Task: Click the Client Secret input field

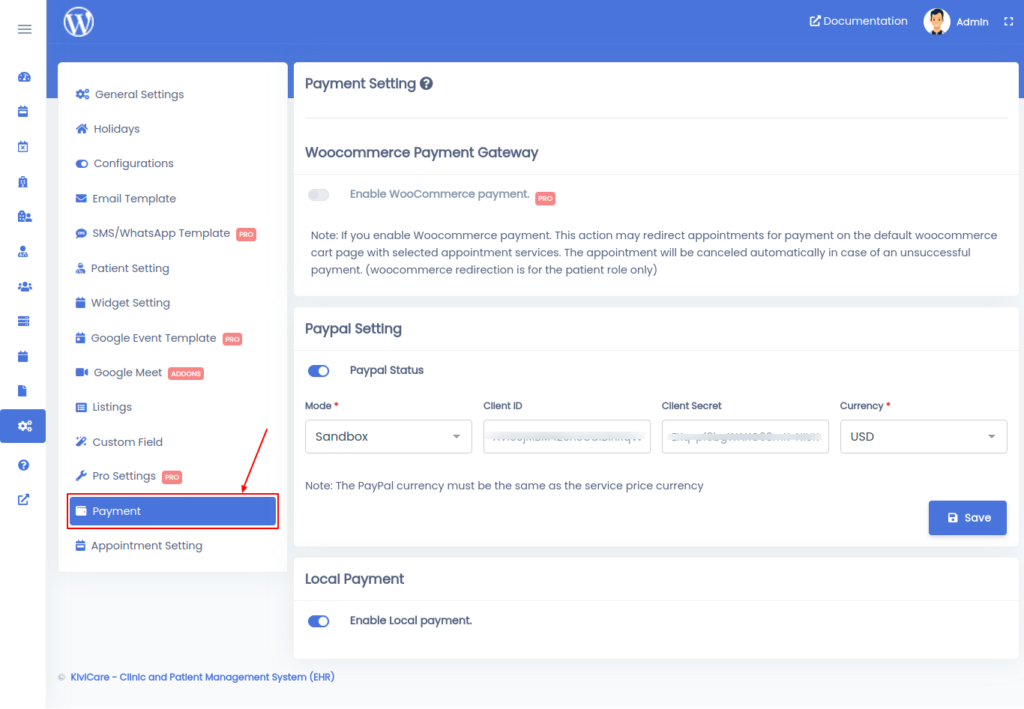Action: pos(745,436)
